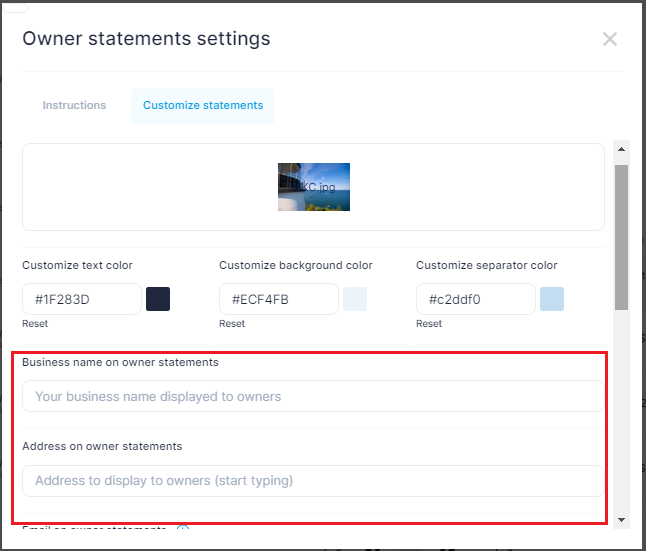The height and width of the screenshot is (551, 646).
Task: Open the dark navy text color swatch
Action: [158, 299]
